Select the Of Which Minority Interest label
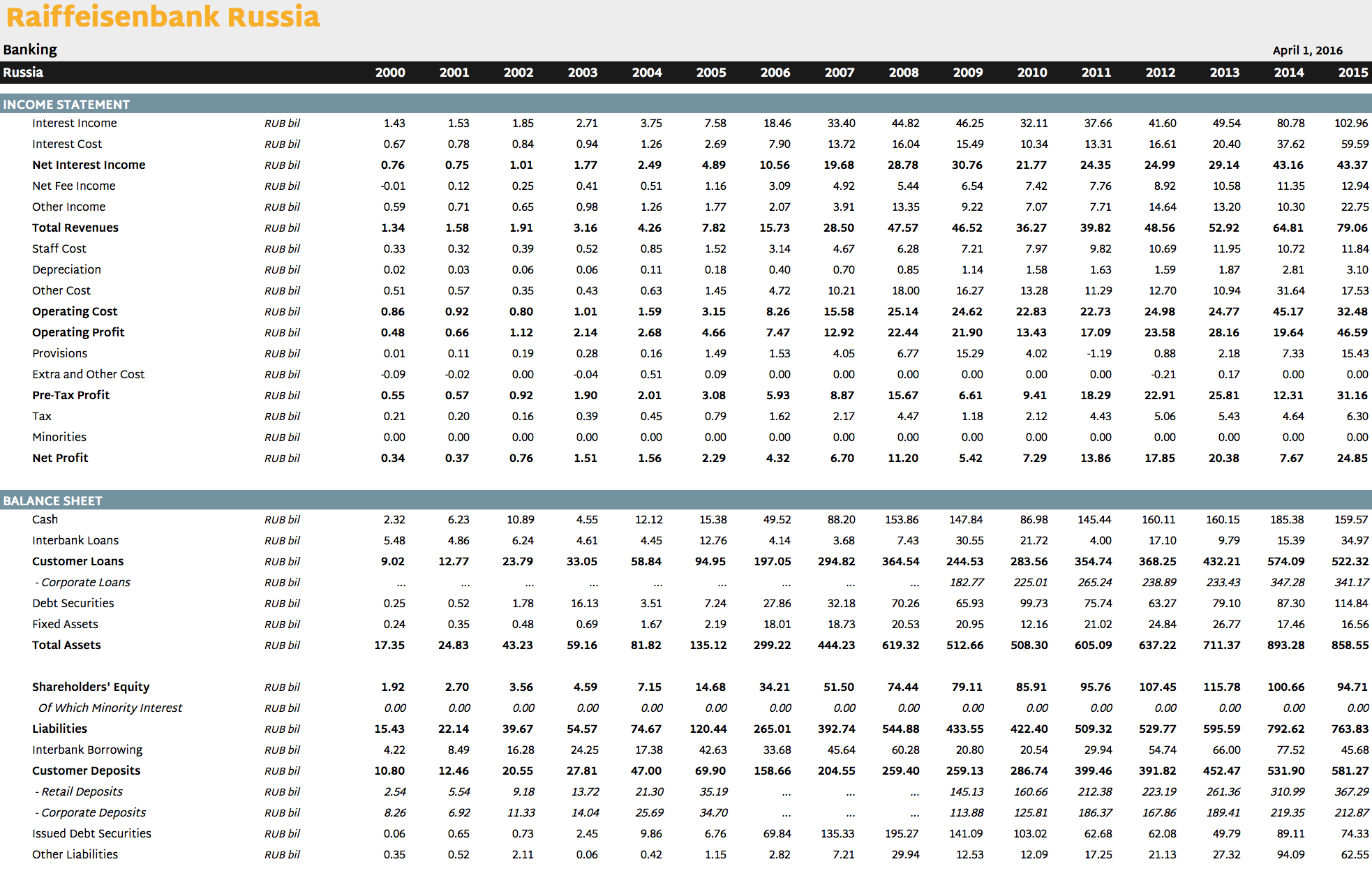This screenshot has height=871, width=1372. (x=110, y=708)
